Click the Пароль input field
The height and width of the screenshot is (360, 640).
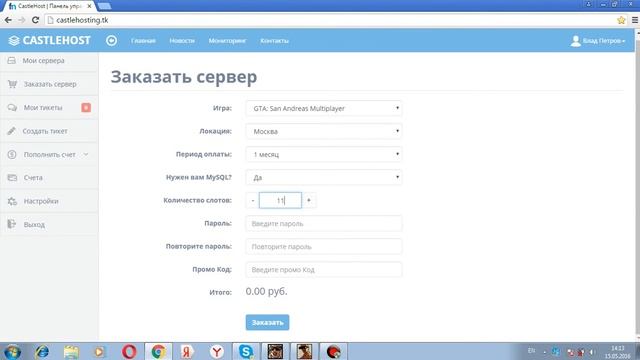coord(324,224)
